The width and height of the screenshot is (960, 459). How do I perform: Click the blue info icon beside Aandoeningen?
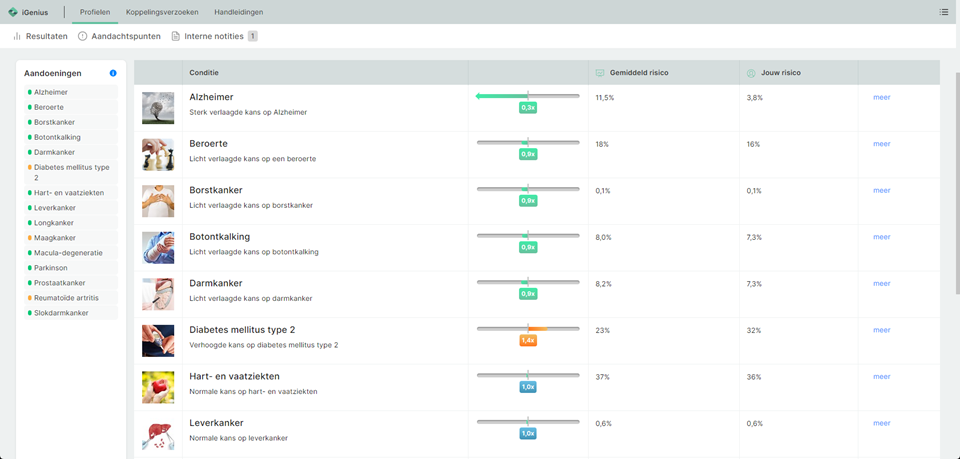click(113, 73)
